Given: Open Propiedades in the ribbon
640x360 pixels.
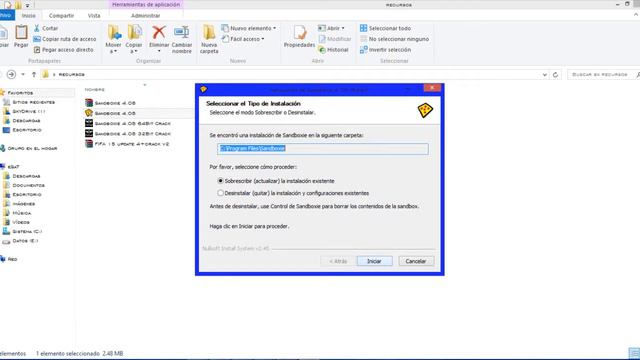Looking at the screenshot, I should point(299,37).
